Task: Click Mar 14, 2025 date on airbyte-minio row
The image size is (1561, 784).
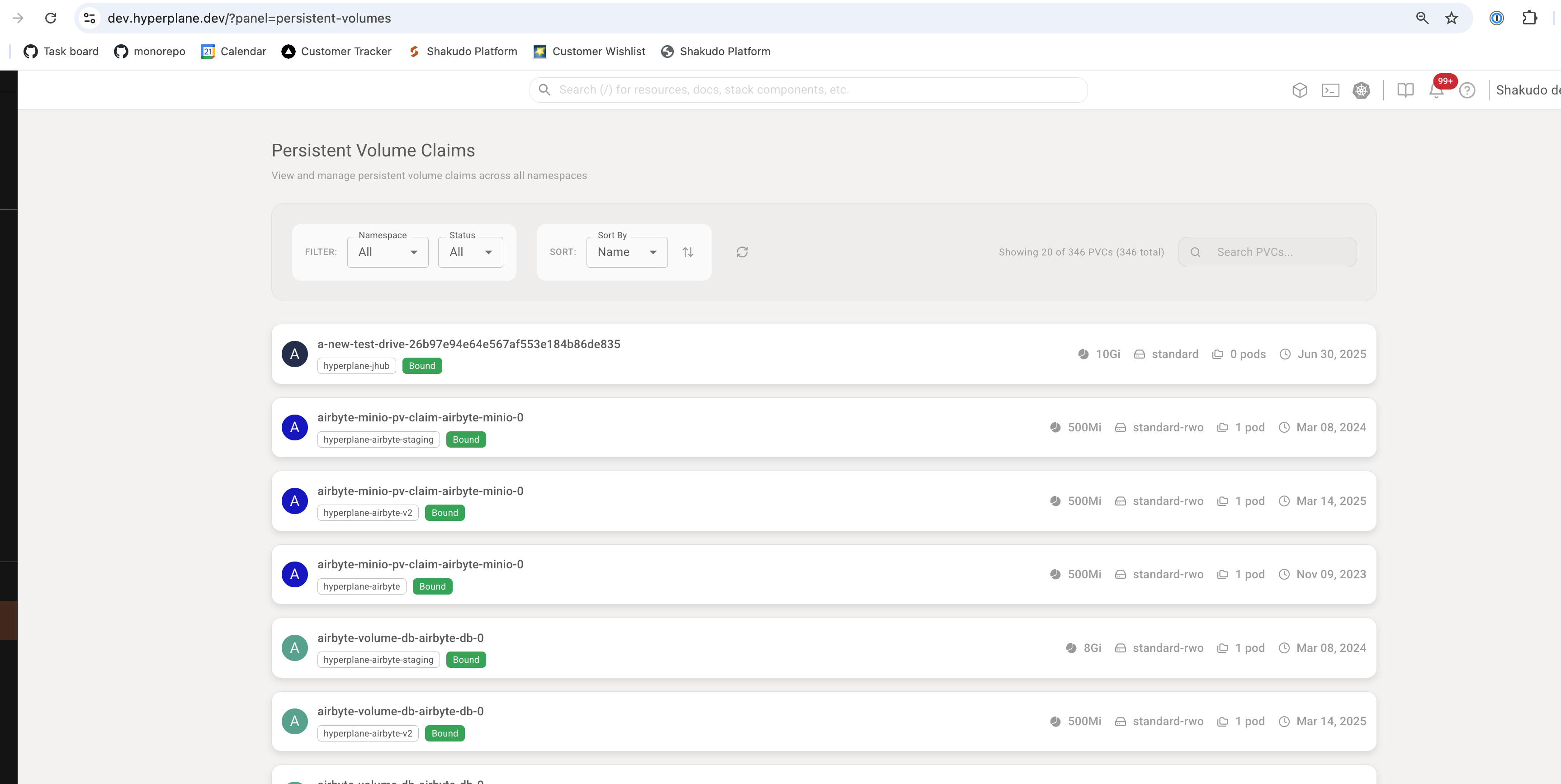Action: [x=1331, y=501]
